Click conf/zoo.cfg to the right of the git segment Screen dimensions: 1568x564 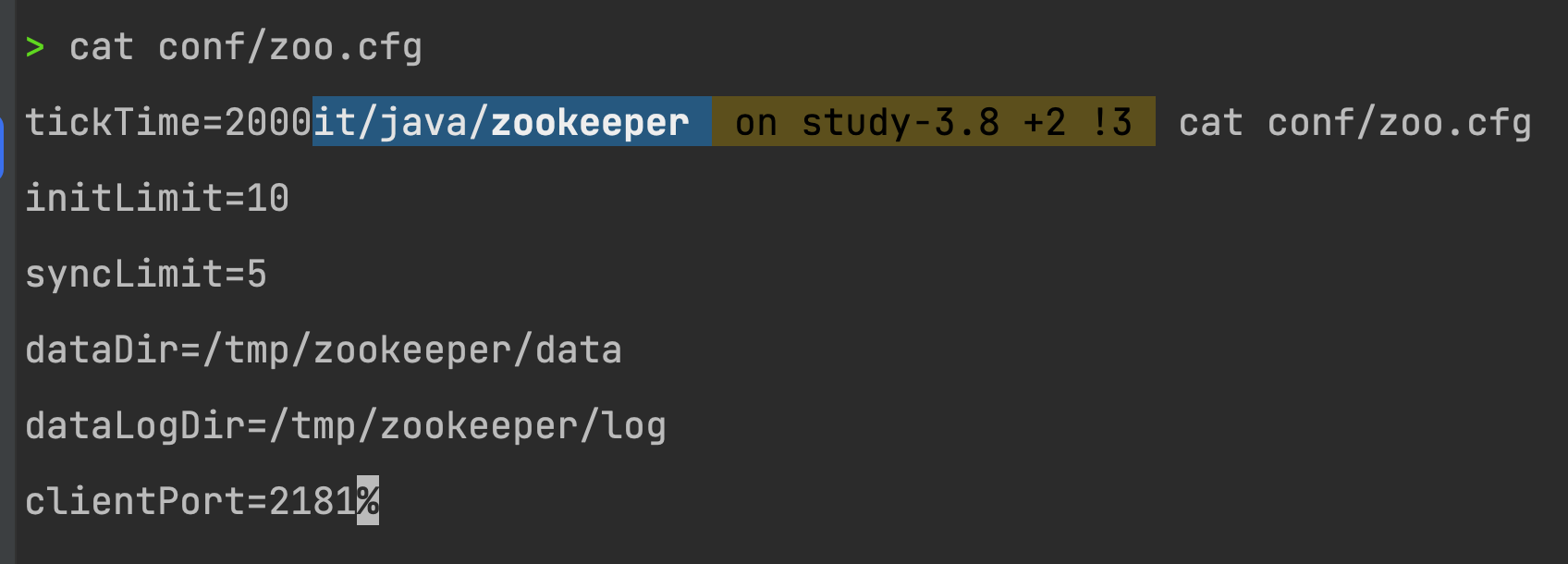pos(1400,122)
